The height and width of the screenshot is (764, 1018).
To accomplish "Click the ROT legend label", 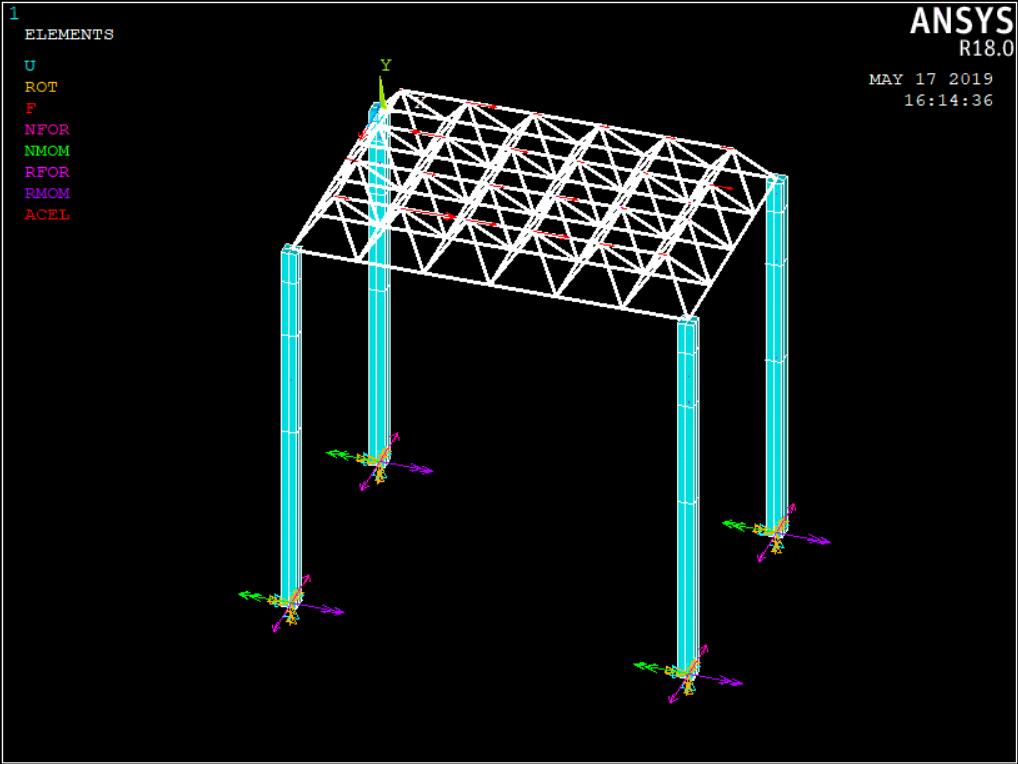I will point(41,87).
